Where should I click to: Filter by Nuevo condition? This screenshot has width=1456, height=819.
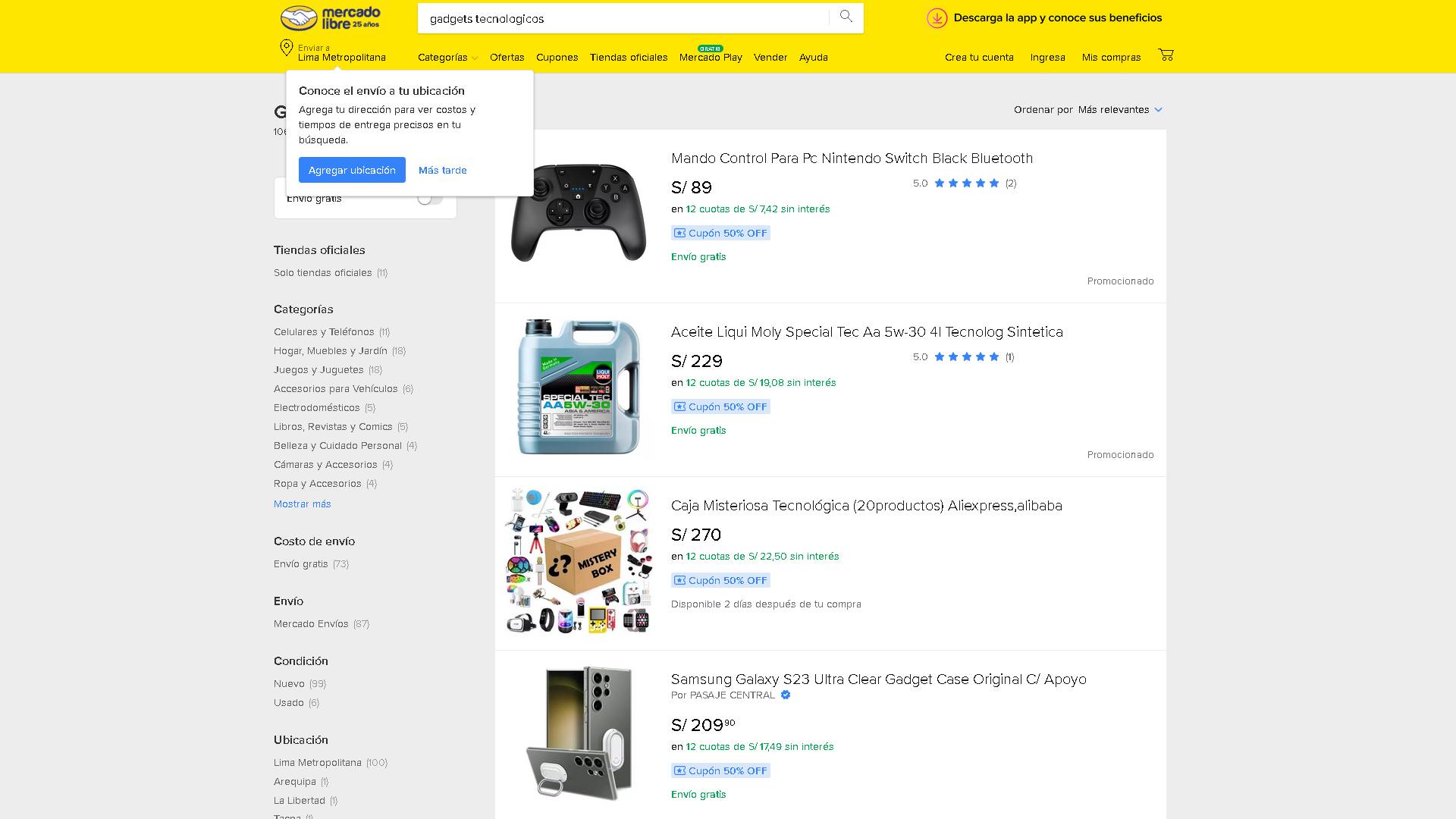tap(289, 683)
